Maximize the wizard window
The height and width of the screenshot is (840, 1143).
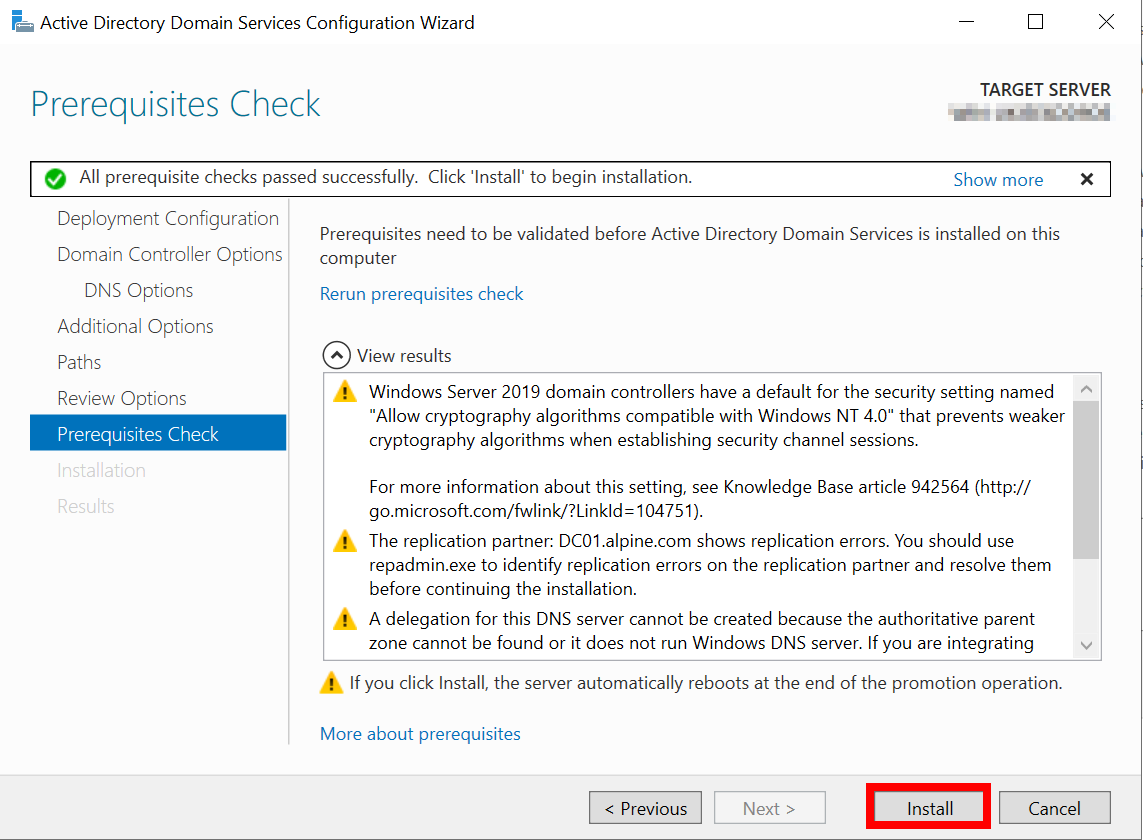(1035, 22)
